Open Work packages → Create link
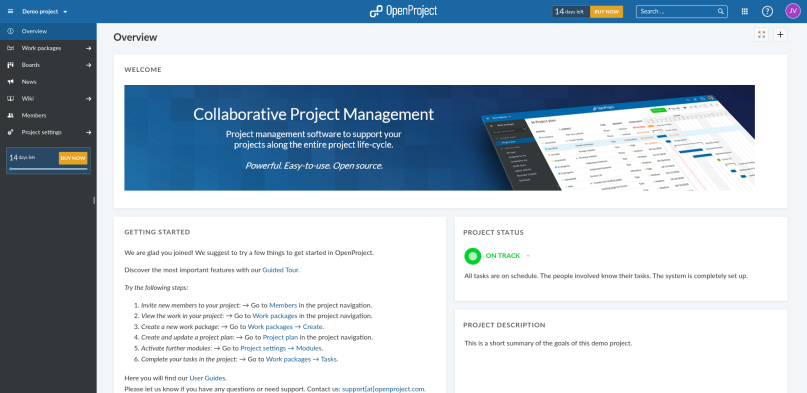Image resolution: width=807 pixels, height=393 pixels. click(286, 327)
